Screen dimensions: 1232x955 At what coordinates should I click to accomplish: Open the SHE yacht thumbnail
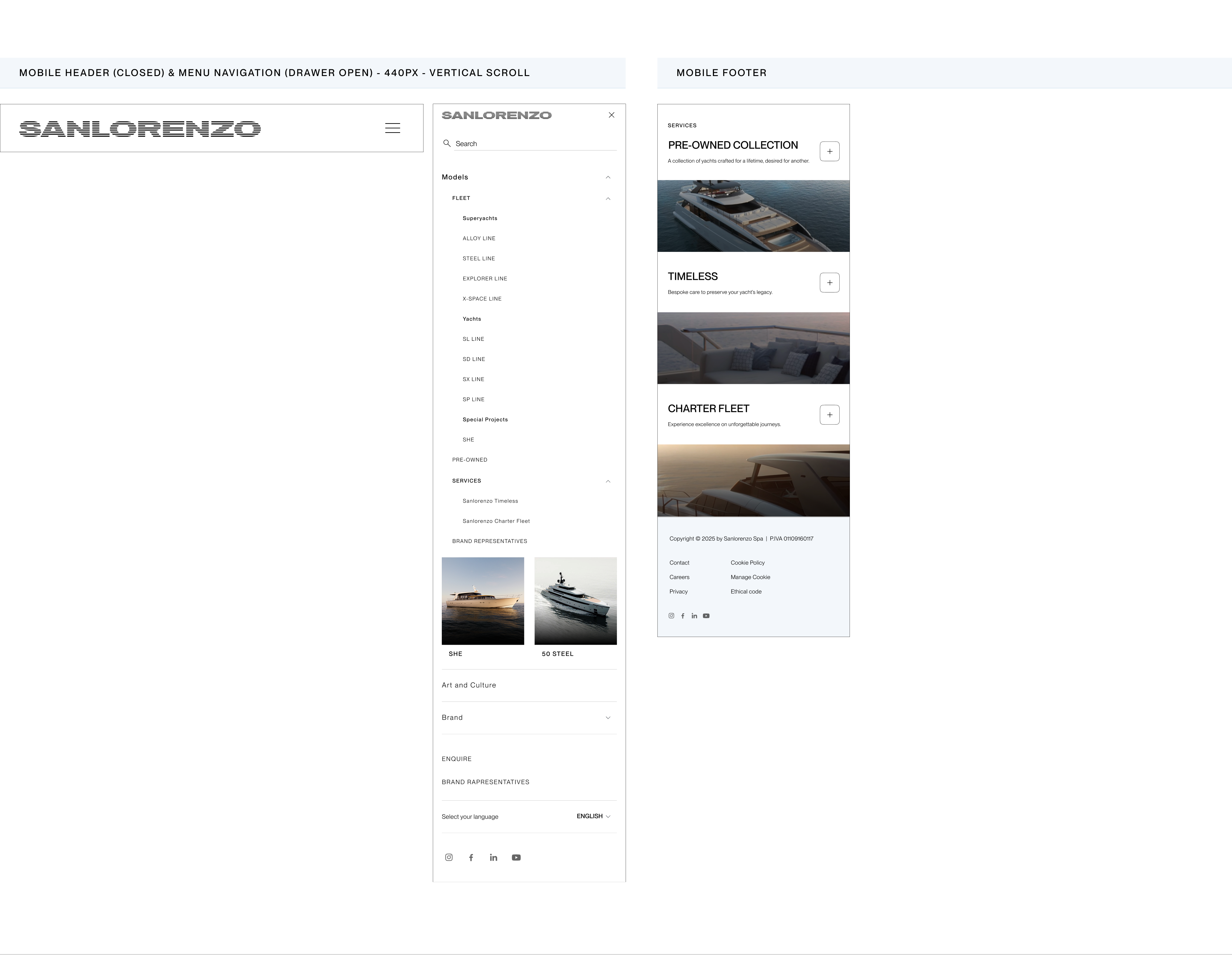point(483,601)
